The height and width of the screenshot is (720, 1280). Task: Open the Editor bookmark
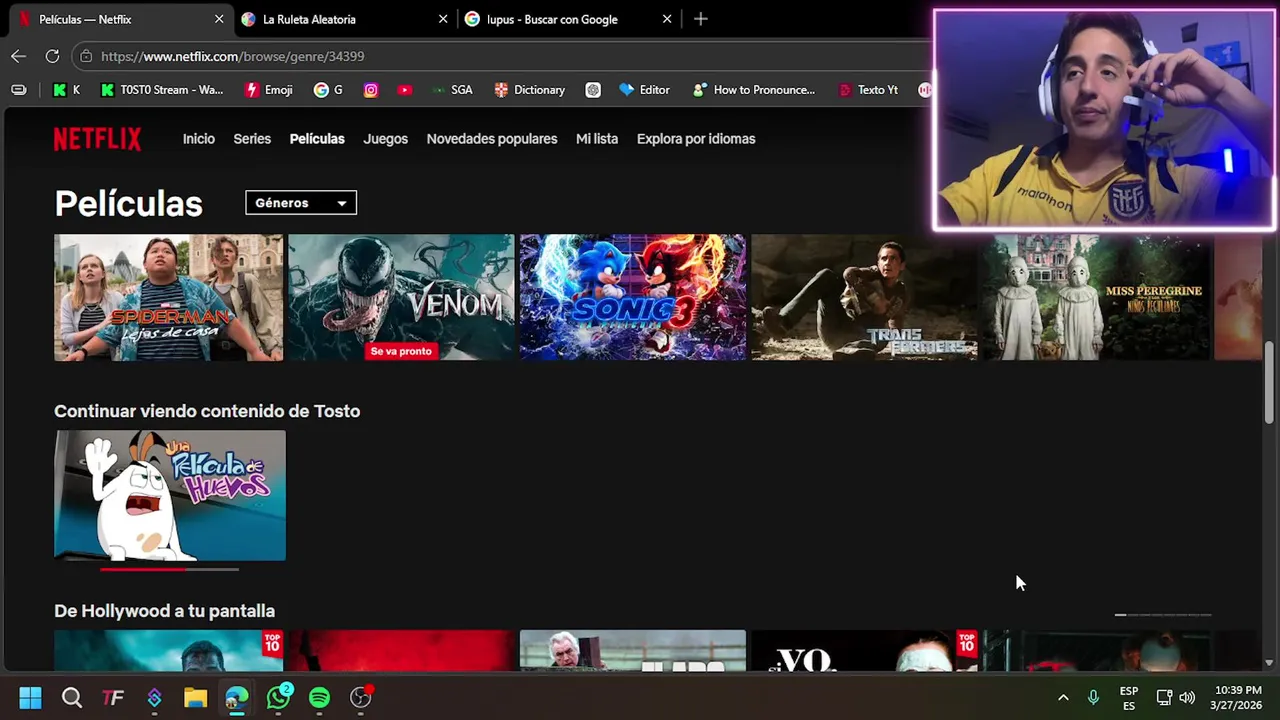645,90
